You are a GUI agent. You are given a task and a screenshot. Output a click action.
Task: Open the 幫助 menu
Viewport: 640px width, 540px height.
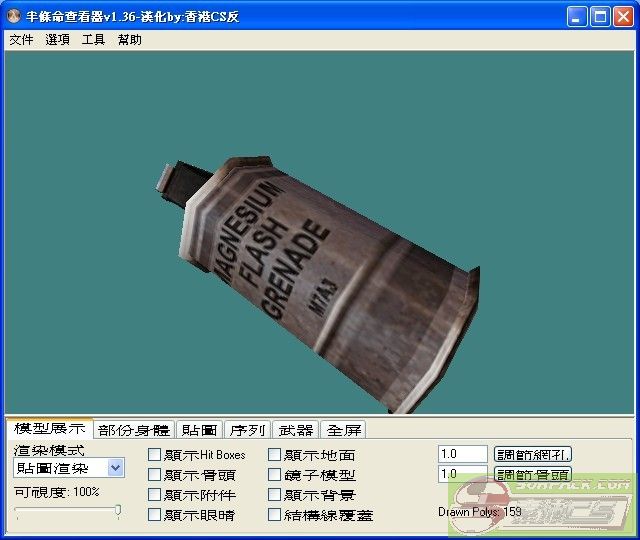click(x=129, y=40)
